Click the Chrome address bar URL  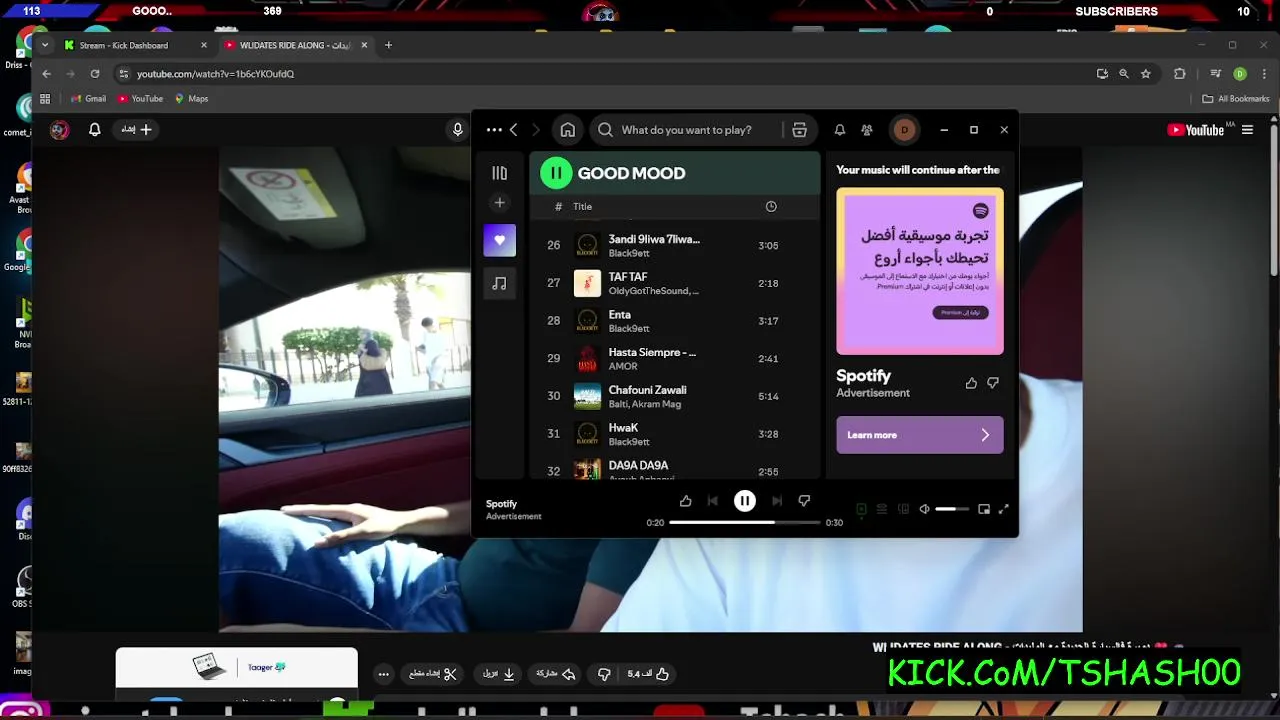215,74
